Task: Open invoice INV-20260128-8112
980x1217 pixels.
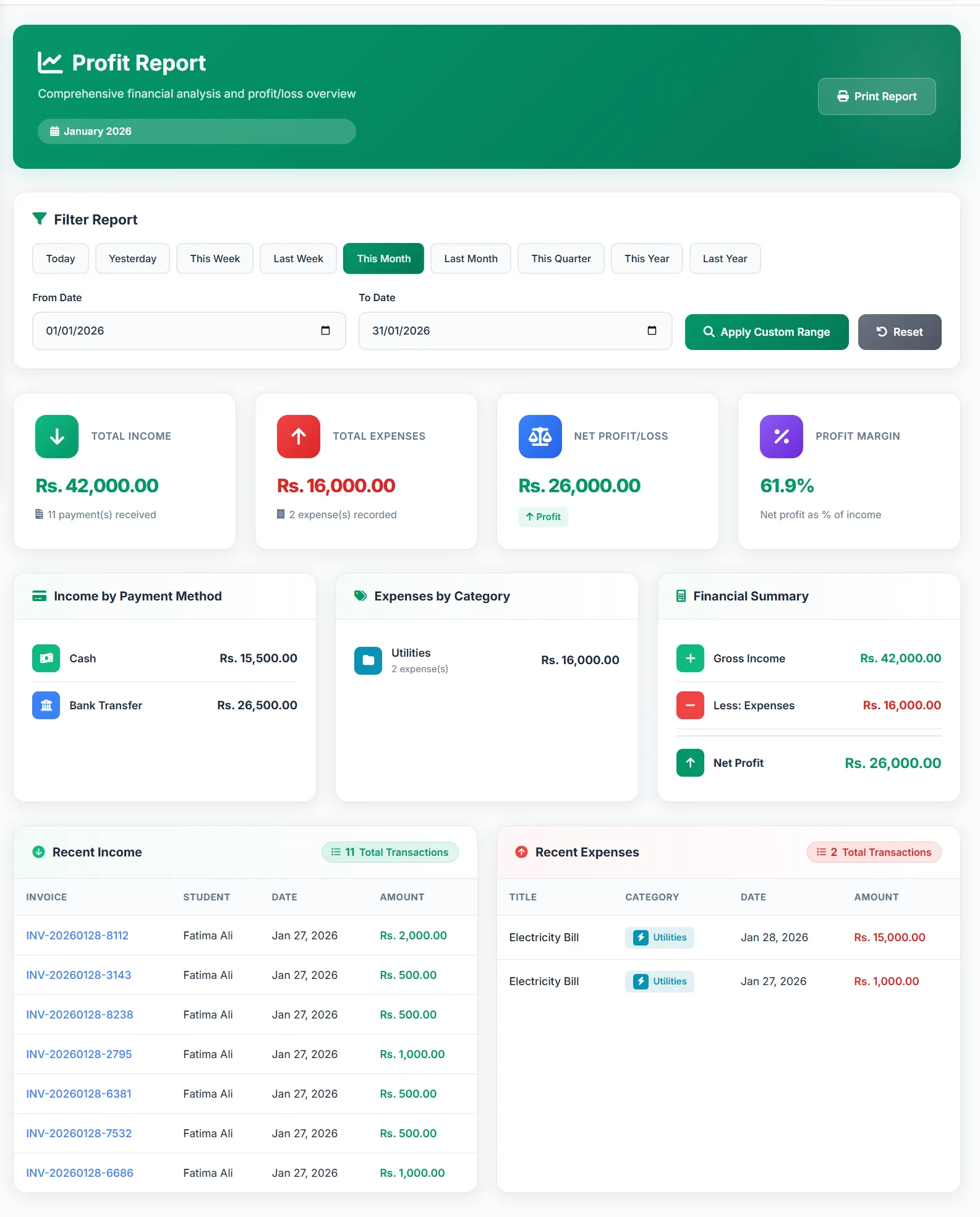Action: pos(77,936)
